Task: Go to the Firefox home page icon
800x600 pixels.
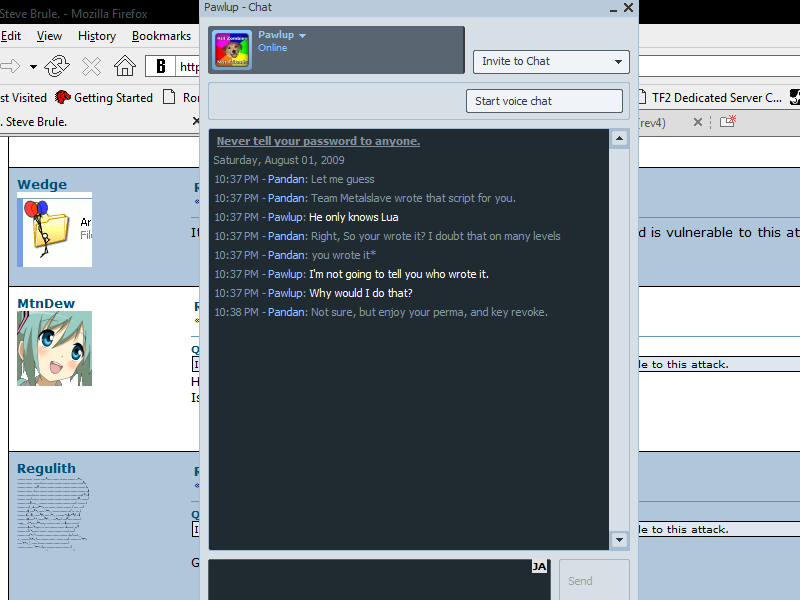Action: 124,67
